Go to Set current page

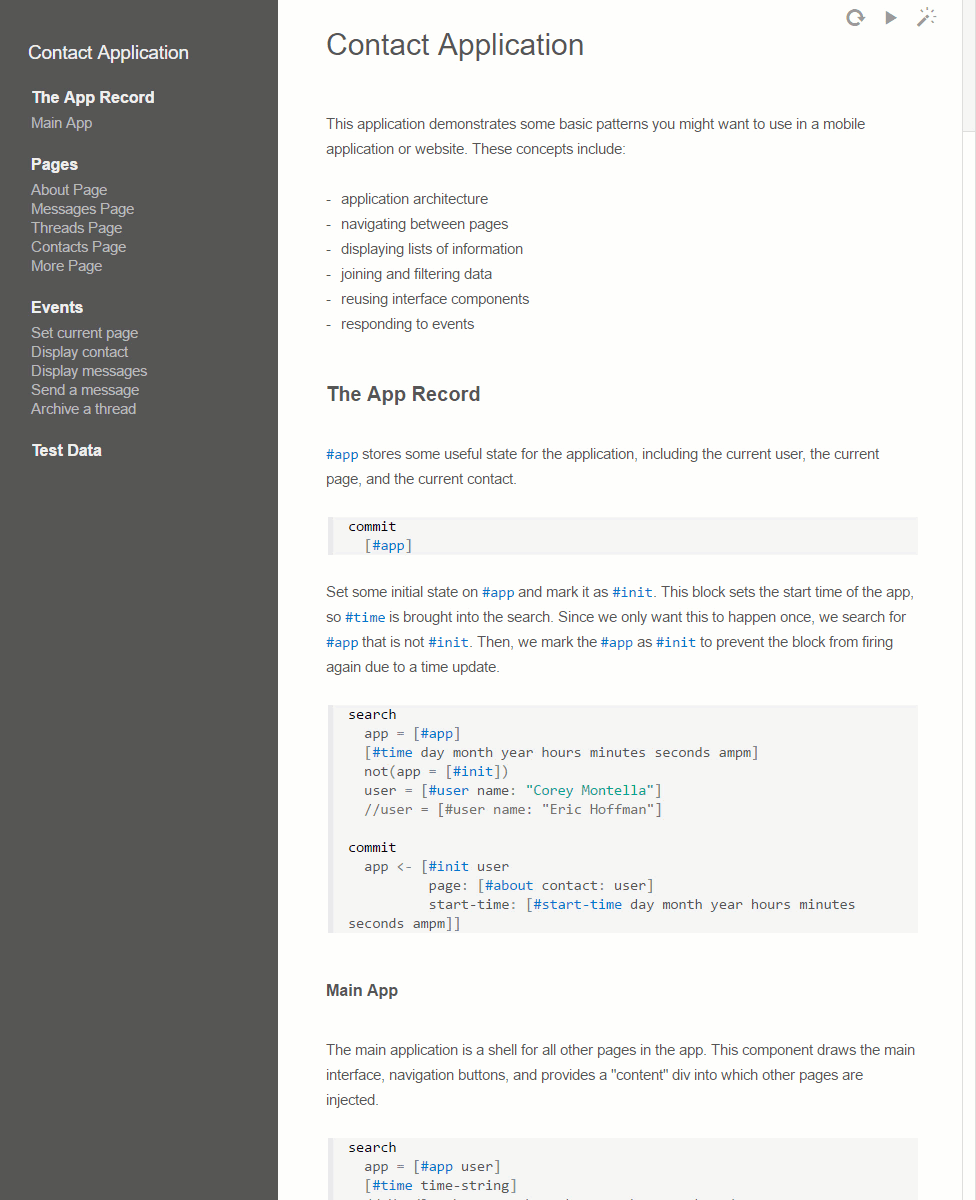coord(84,333)
